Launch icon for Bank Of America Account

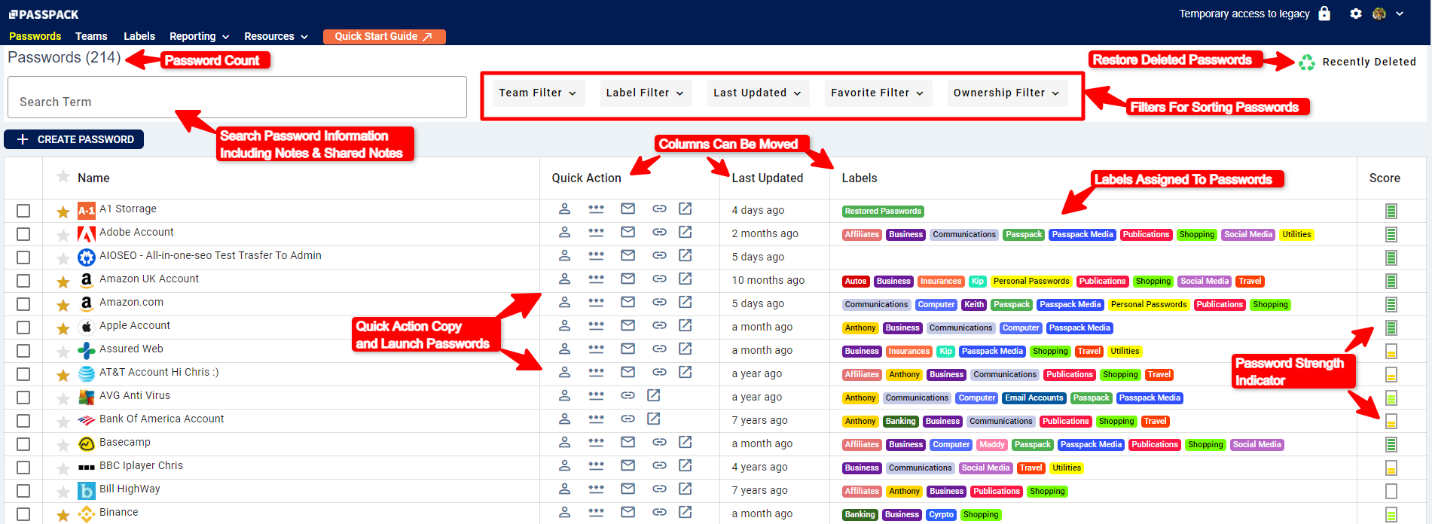[653, 419]
